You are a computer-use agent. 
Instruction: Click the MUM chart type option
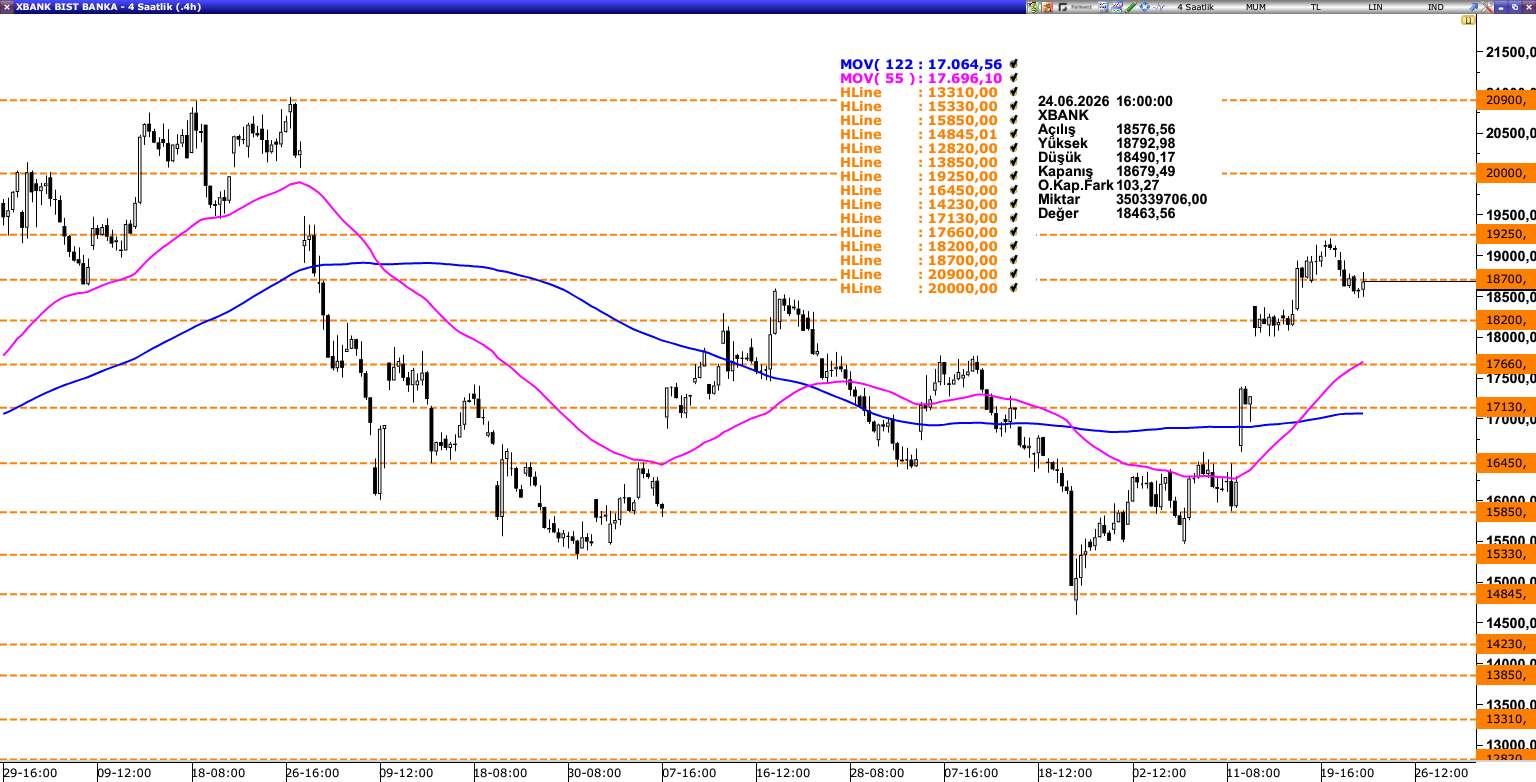[1255, 7]
